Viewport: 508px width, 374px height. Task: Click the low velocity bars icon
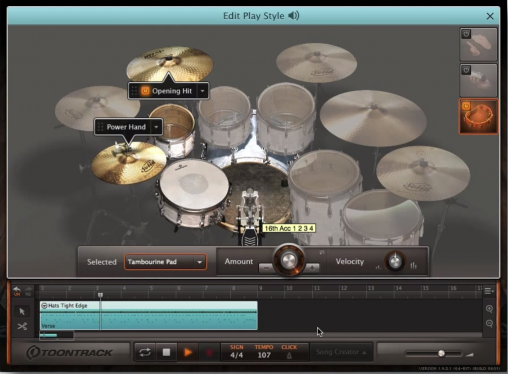[x=378, y=267]
